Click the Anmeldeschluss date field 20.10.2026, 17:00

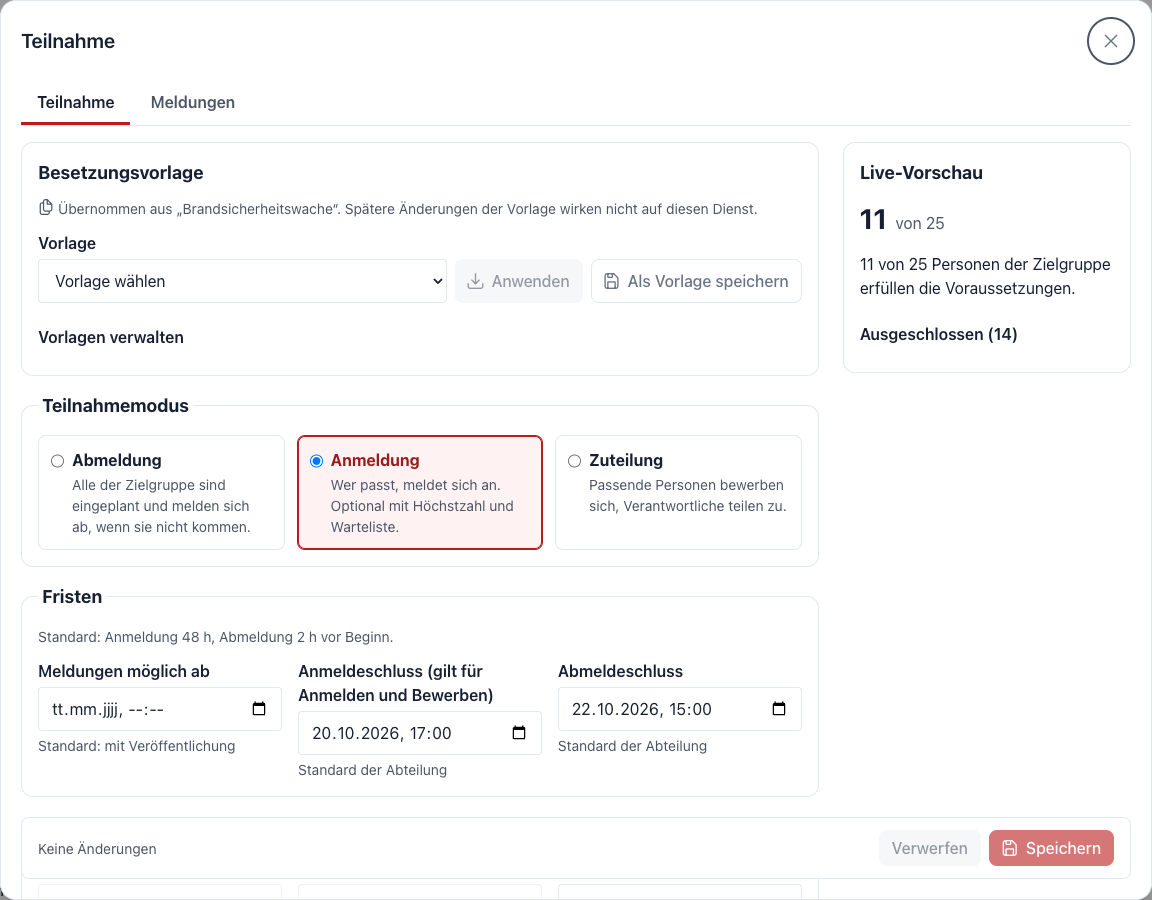[x=420, y=732]
